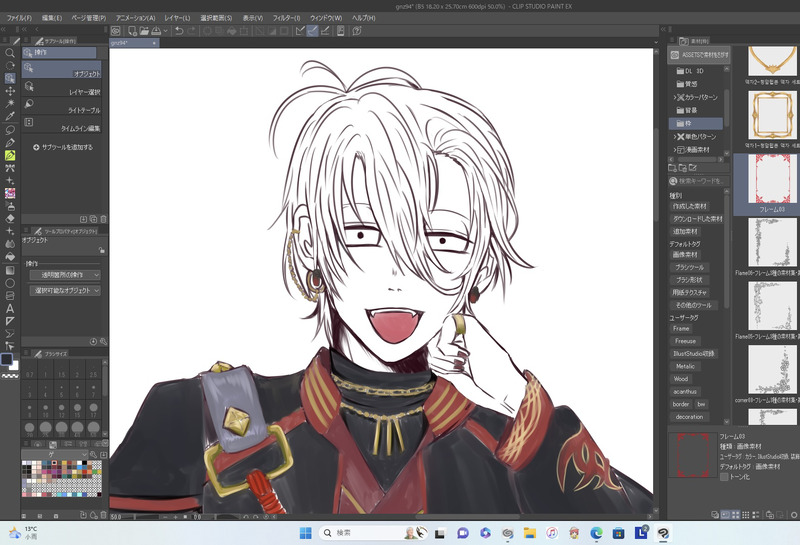This screenshot has width=800, height=545.
Task: Select the Blend tool icon
Action: click(10, 244)
